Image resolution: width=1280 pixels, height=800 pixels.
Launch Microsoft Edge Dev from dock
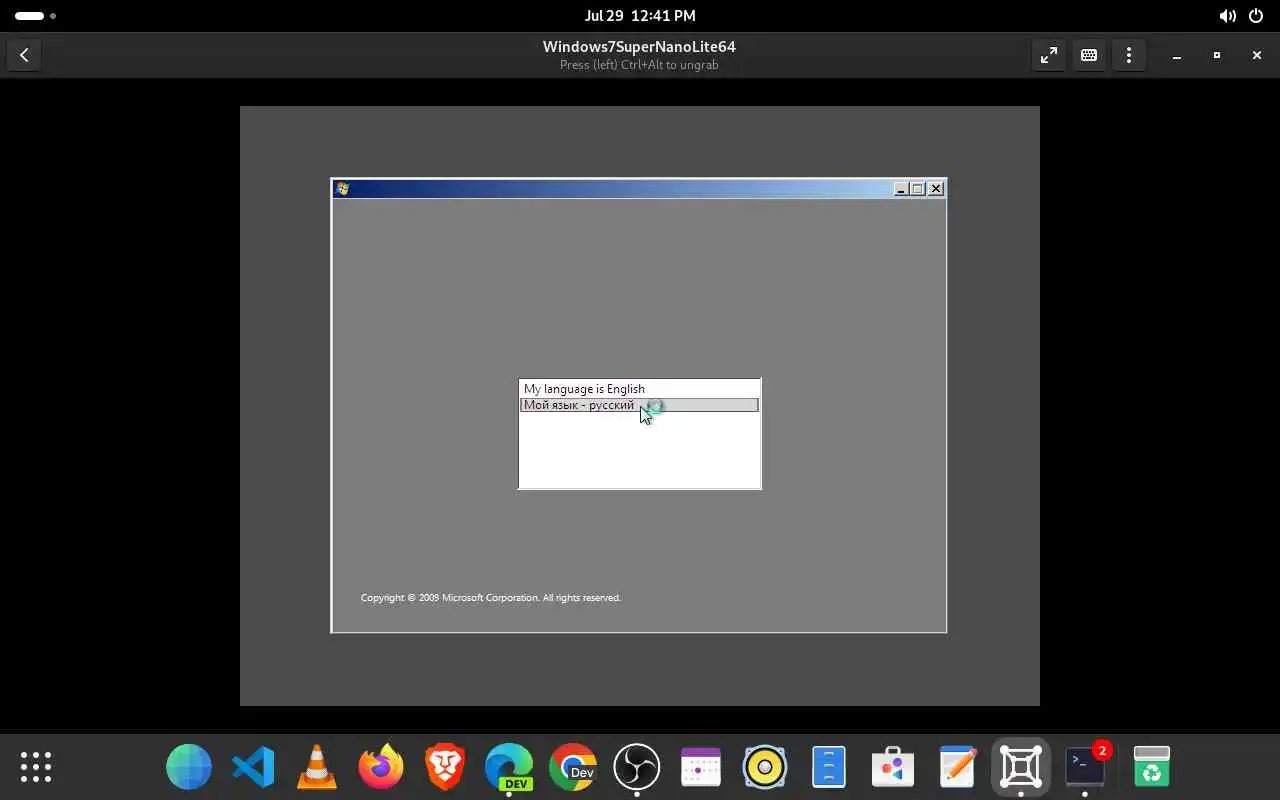coord(509,767)
